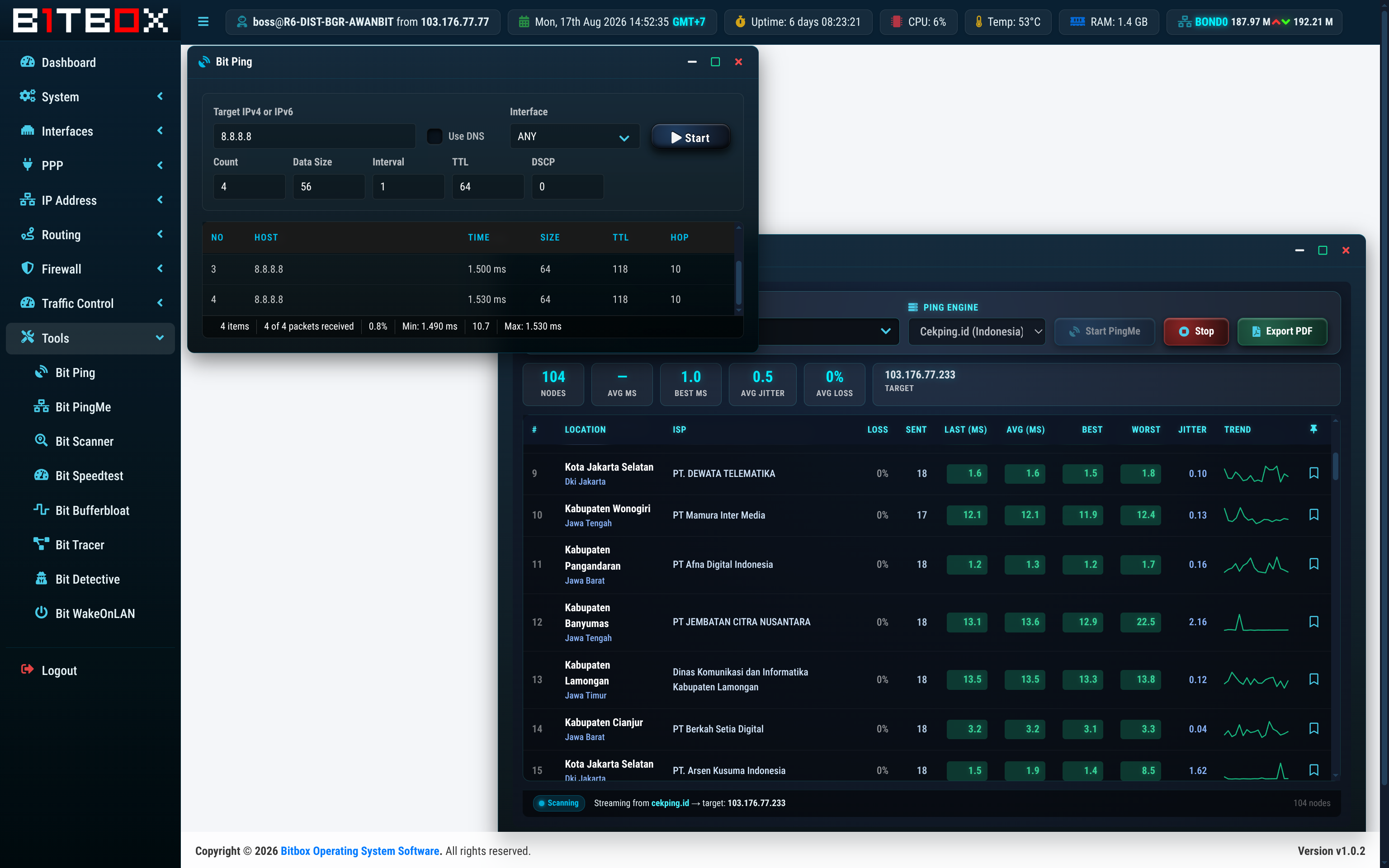Viewport: 1389px width, 868px height.
Task: Open the Bitbox Operating System Software link
Action: point(360,851)
